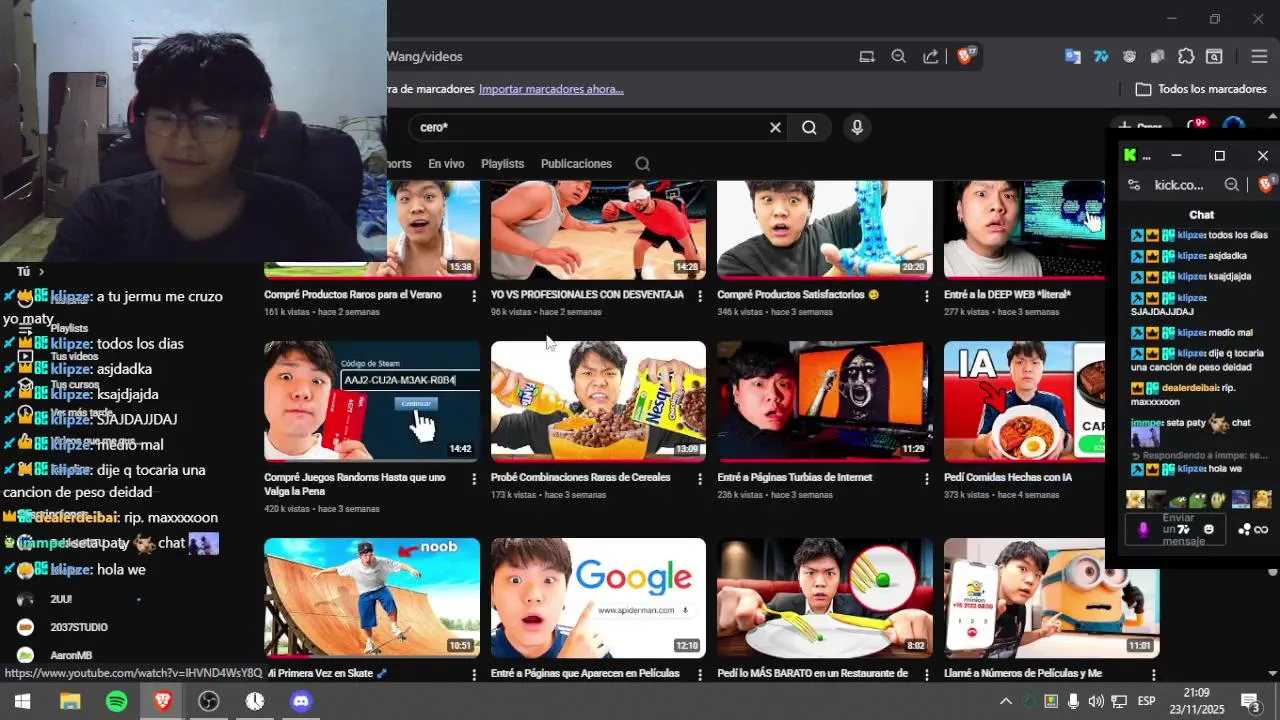Screen dimensions: 1280x720
Task: Switch to the Publicaciones channel tab
Action: coord(576,164)
